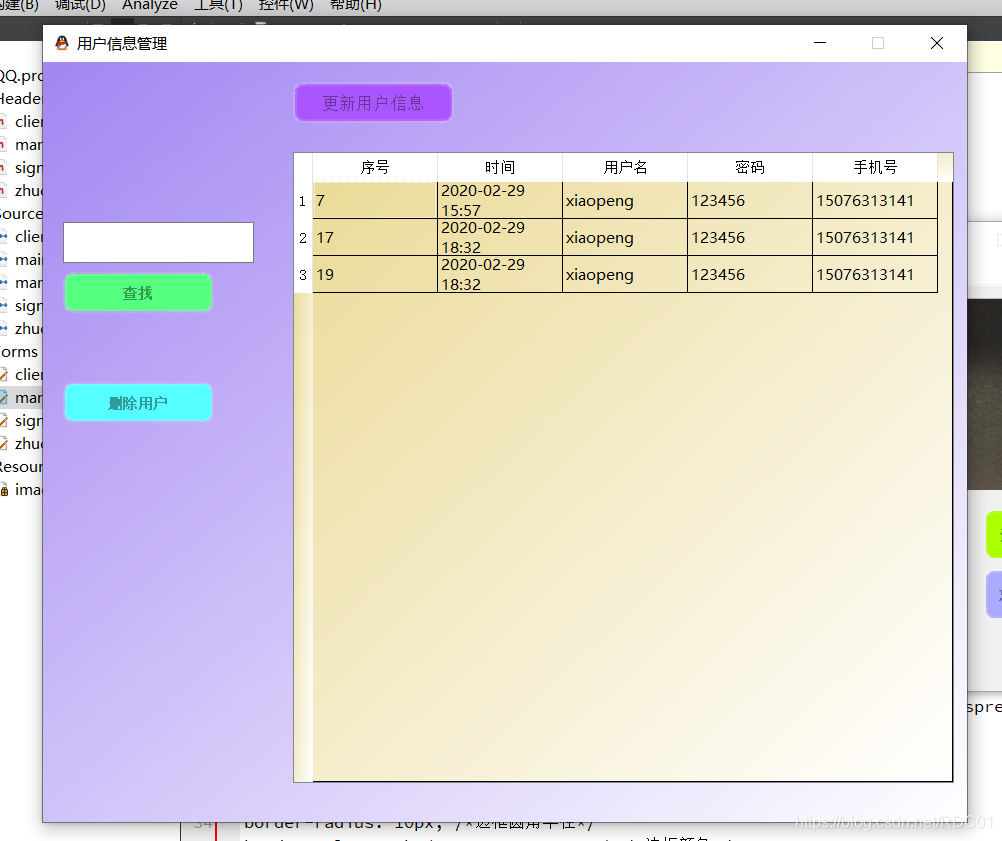Click the QQ penguin window icon
This screenshot has width=1002, height=841.
tap(61, 43)
